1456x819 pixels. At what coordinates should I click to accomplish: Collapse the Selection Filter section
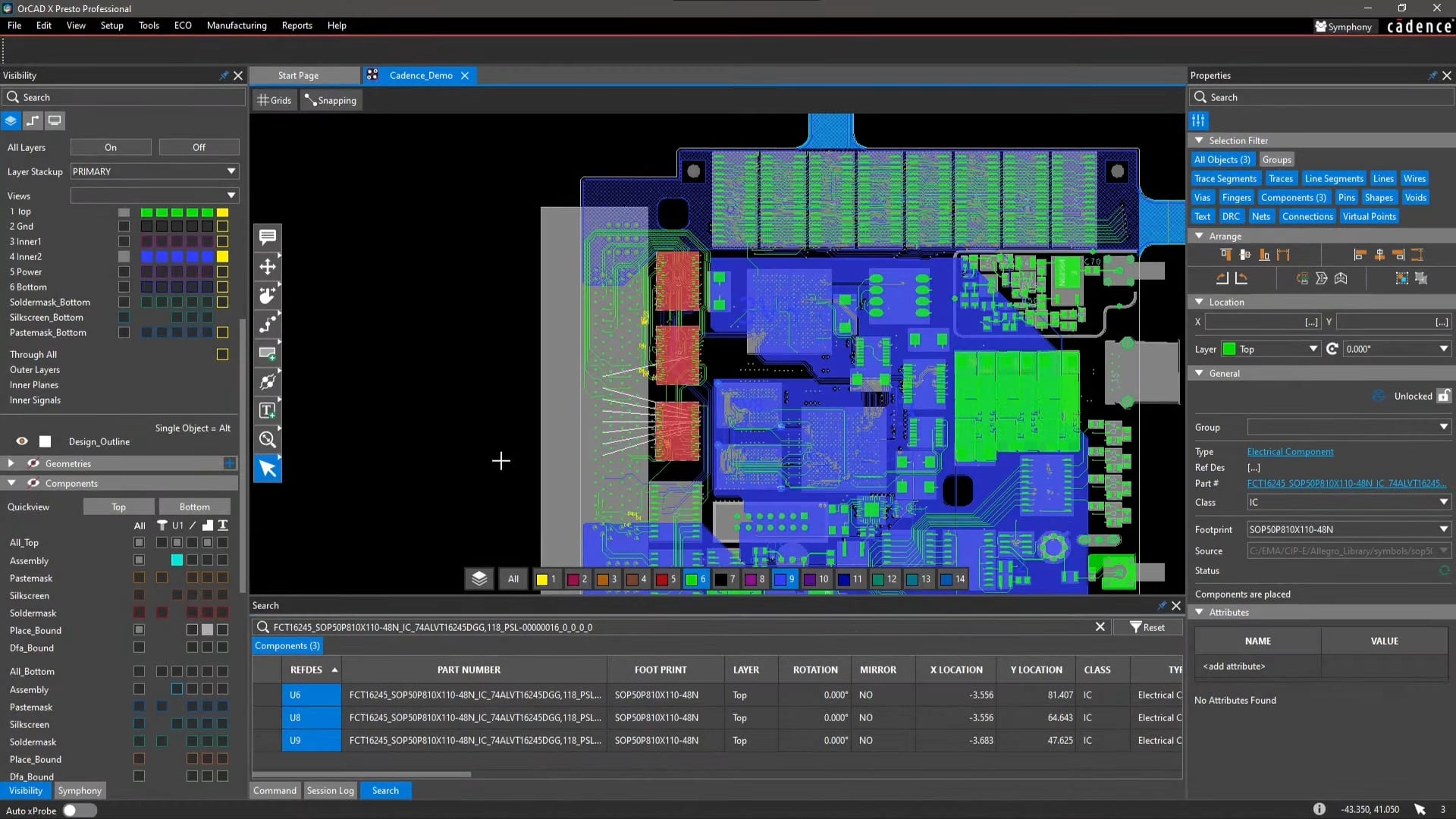[1199, 140]
